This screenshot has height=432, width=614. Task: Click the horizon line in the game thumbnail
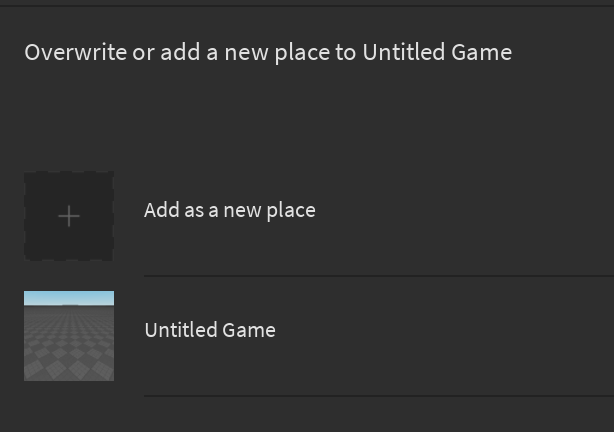coord(69,306)
